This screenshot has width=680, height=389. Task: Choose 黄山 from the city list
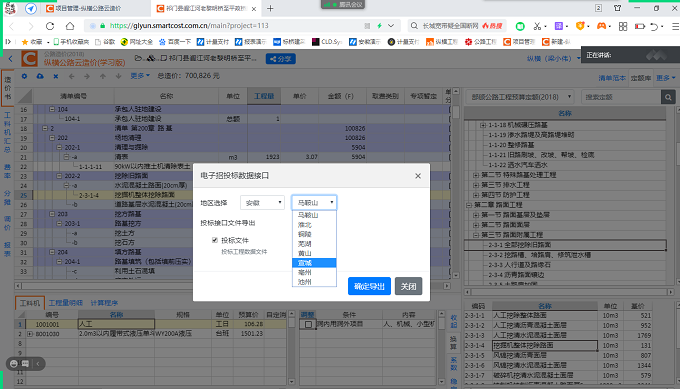tap(314, 253)
